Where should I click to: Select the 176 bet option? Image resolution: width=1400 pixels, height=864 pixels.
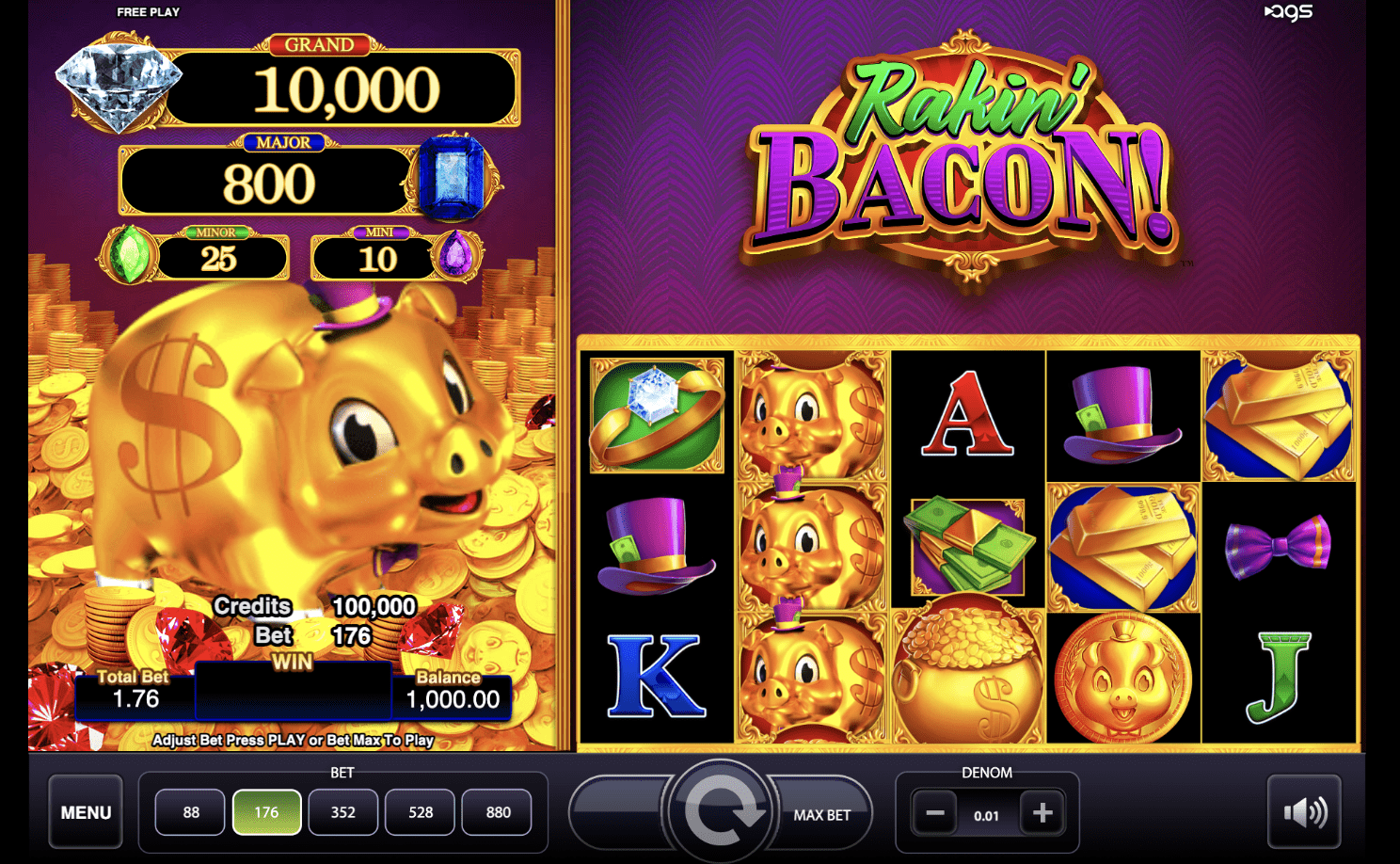[267, 812]
